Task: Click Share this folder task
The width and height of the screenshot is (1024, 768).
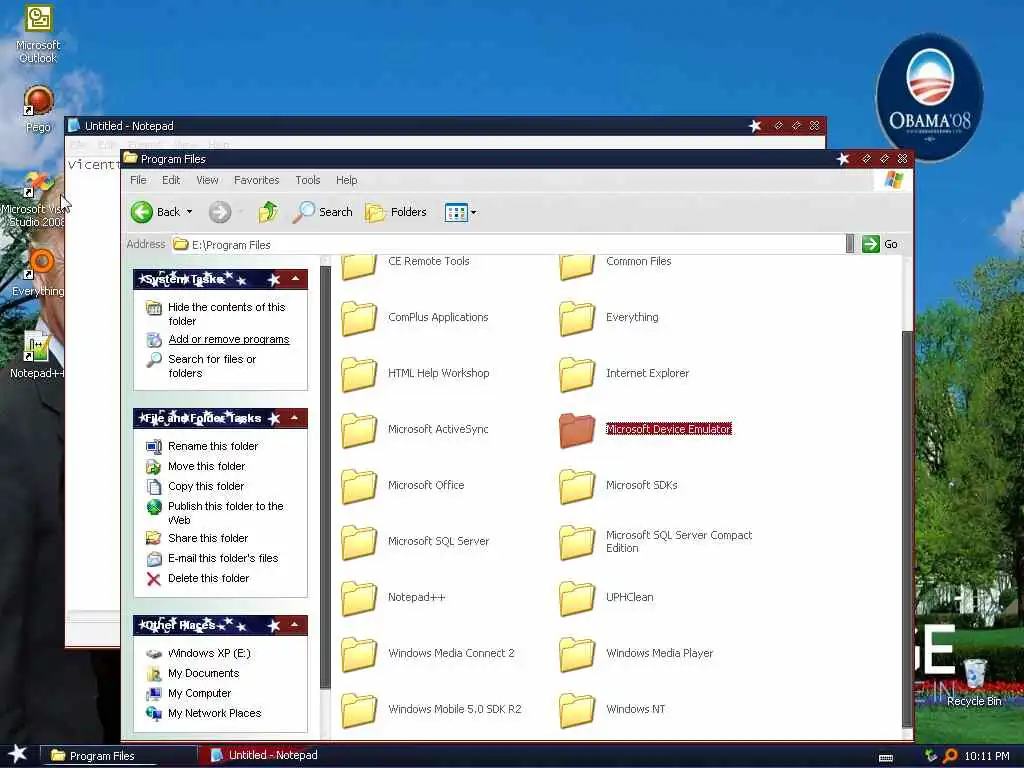Action: tap(208, 538)
